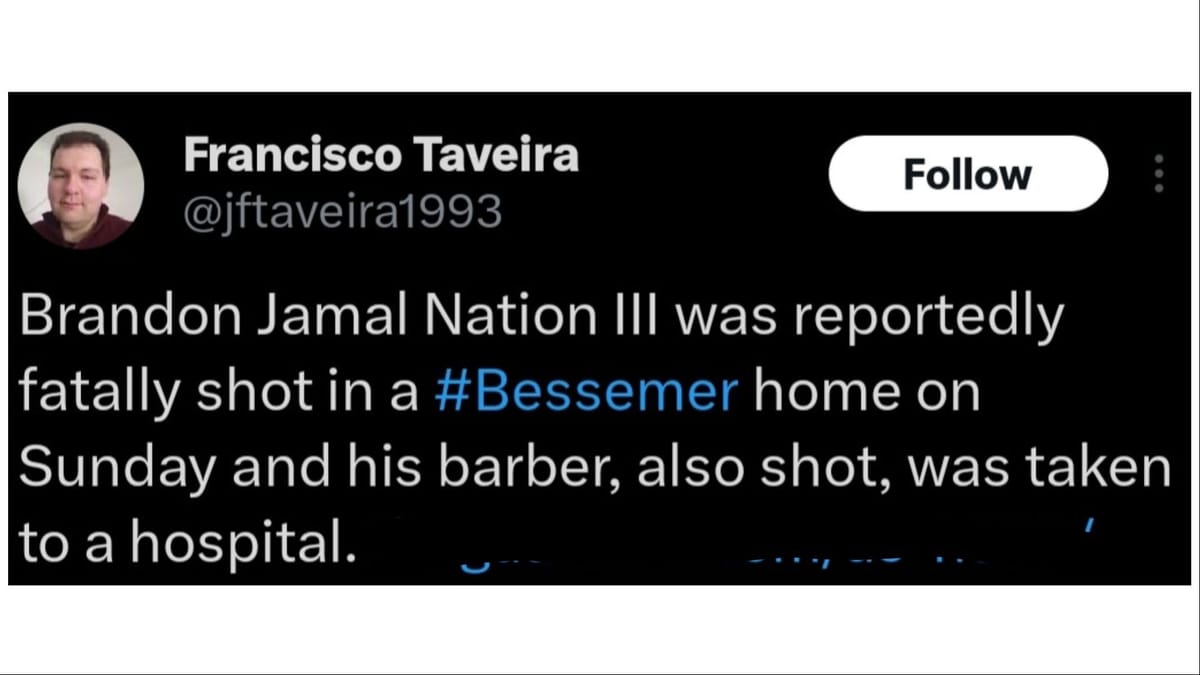This screenshot has height=675, width=1200.
Task: Click Francisco Taveira's profile picture
Action: coord(80,185)
